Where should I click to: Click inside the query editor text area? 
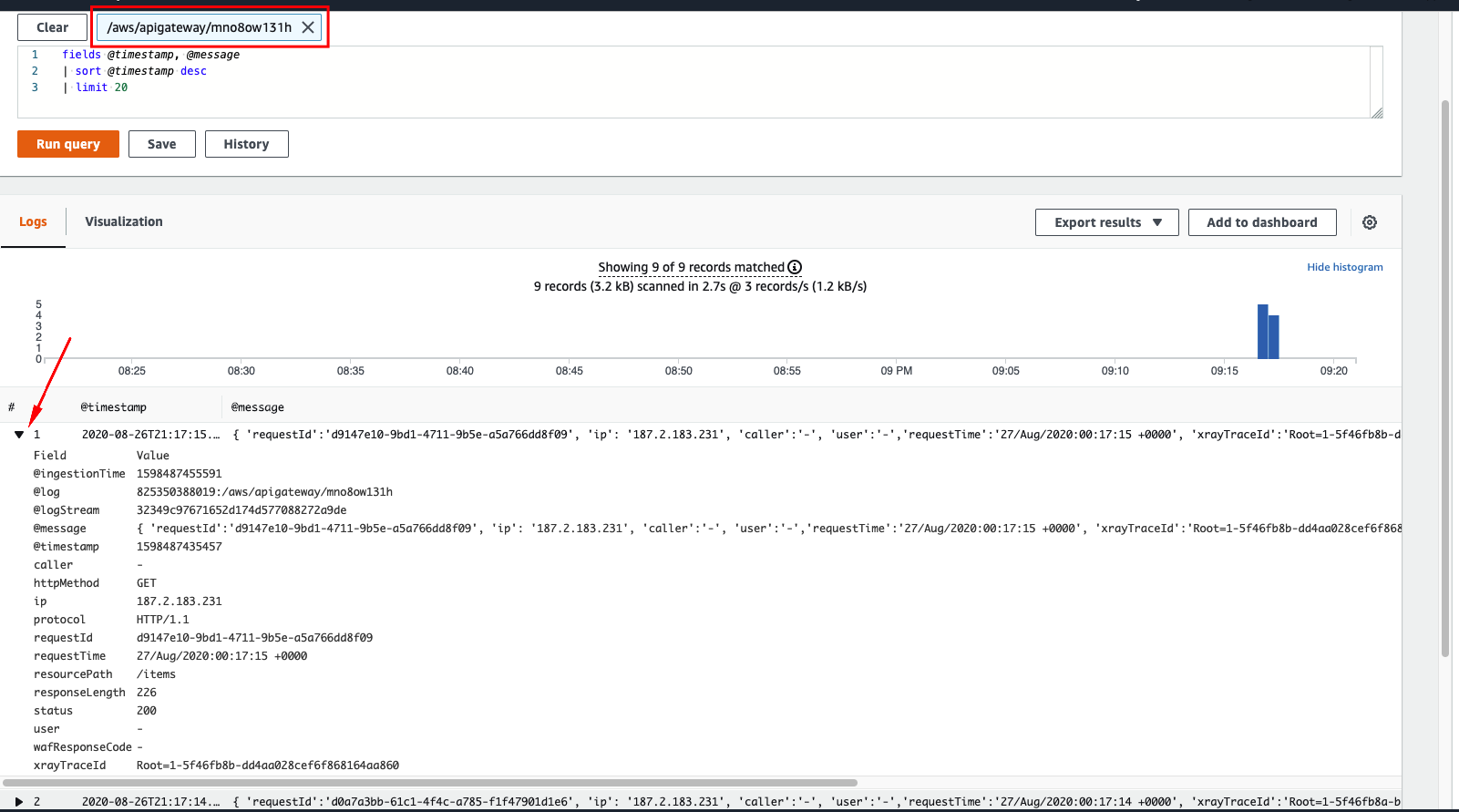tap(693, 82)
